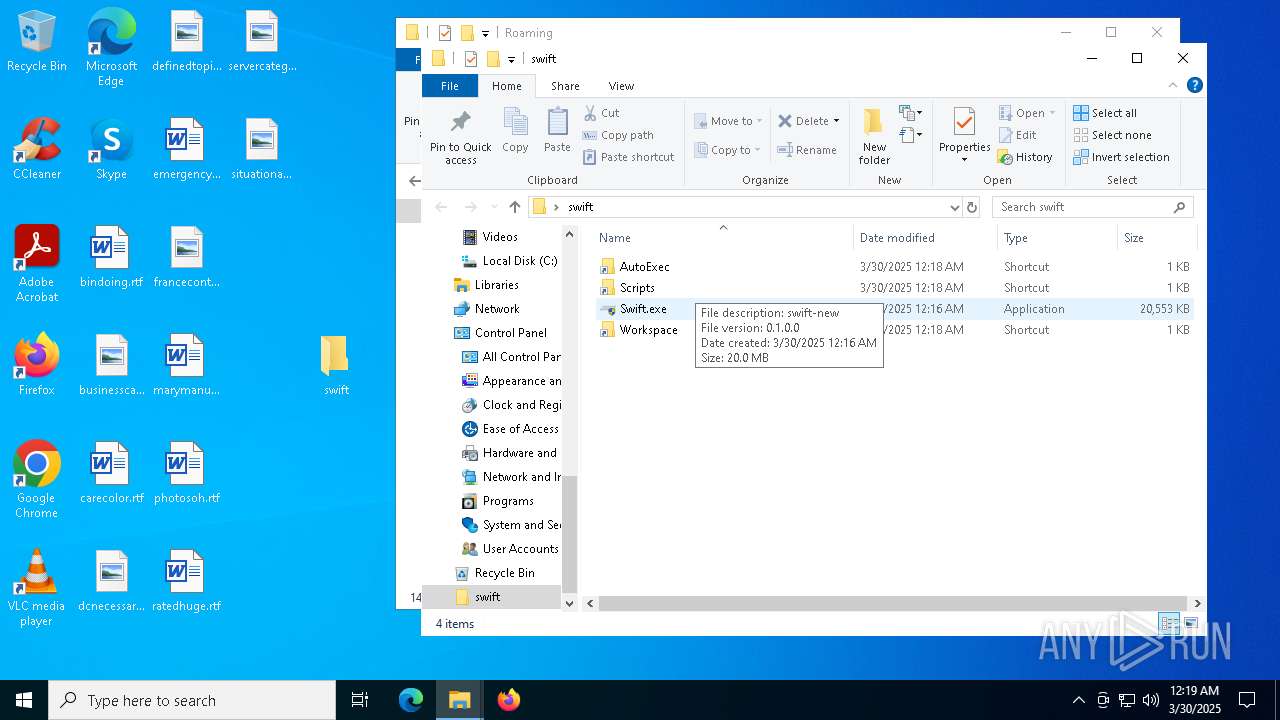Screen dimensions: 1280x720
Task: Select CCleaner desktop shortcut
Action: 37,149
